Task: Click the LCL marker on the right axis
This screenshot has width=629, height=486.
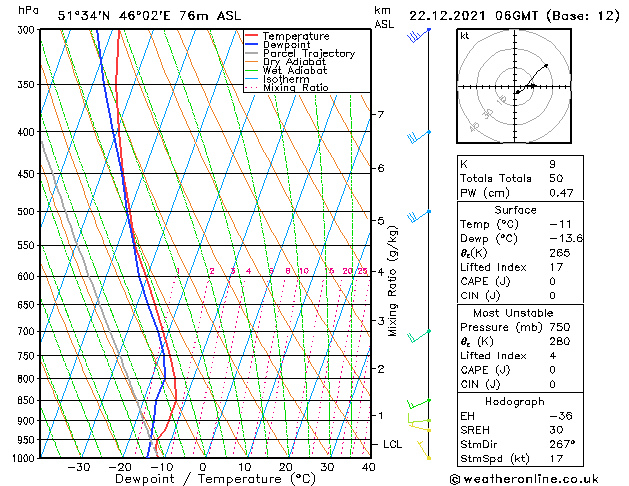Action: [x=394, y=444]
